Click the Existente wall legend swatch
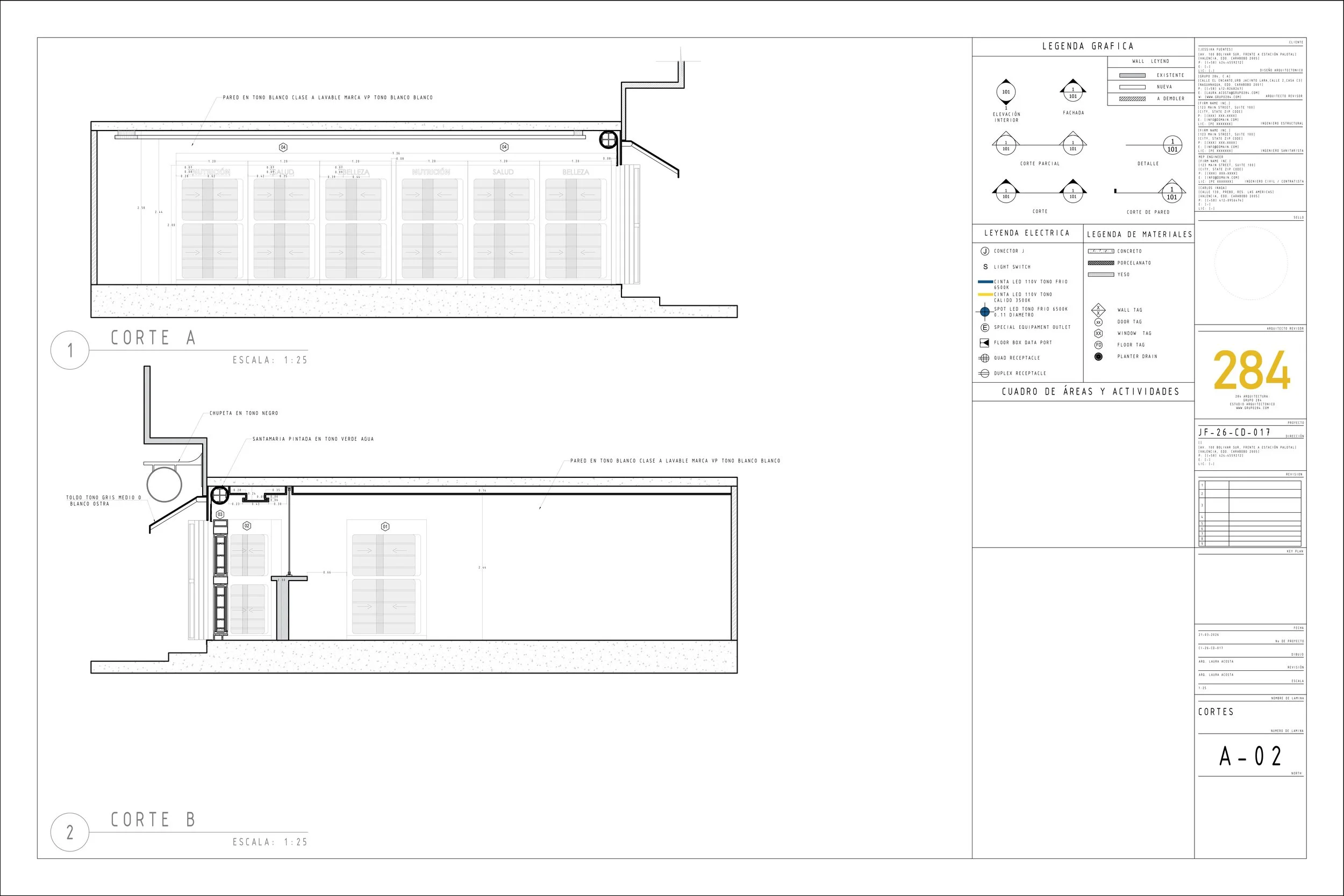1344x896 pixels. coord(1132,75)
